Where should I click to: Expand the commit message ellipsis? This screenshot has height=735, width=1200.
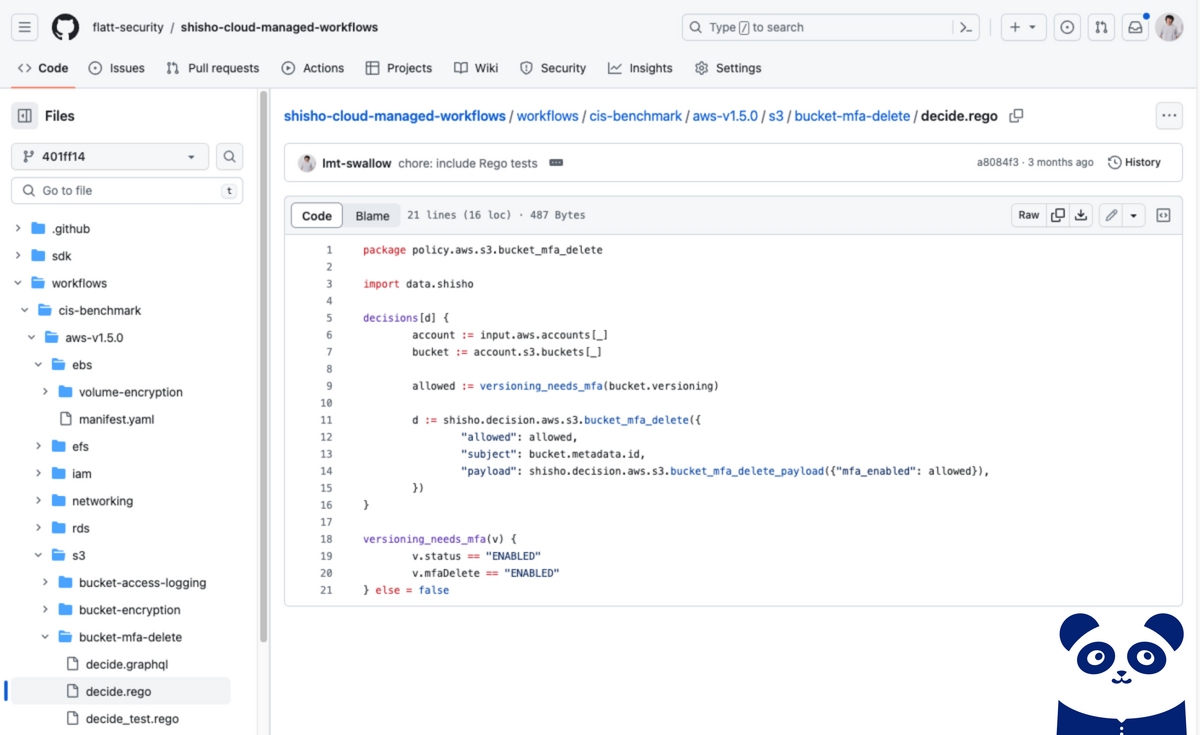[557, 163]
